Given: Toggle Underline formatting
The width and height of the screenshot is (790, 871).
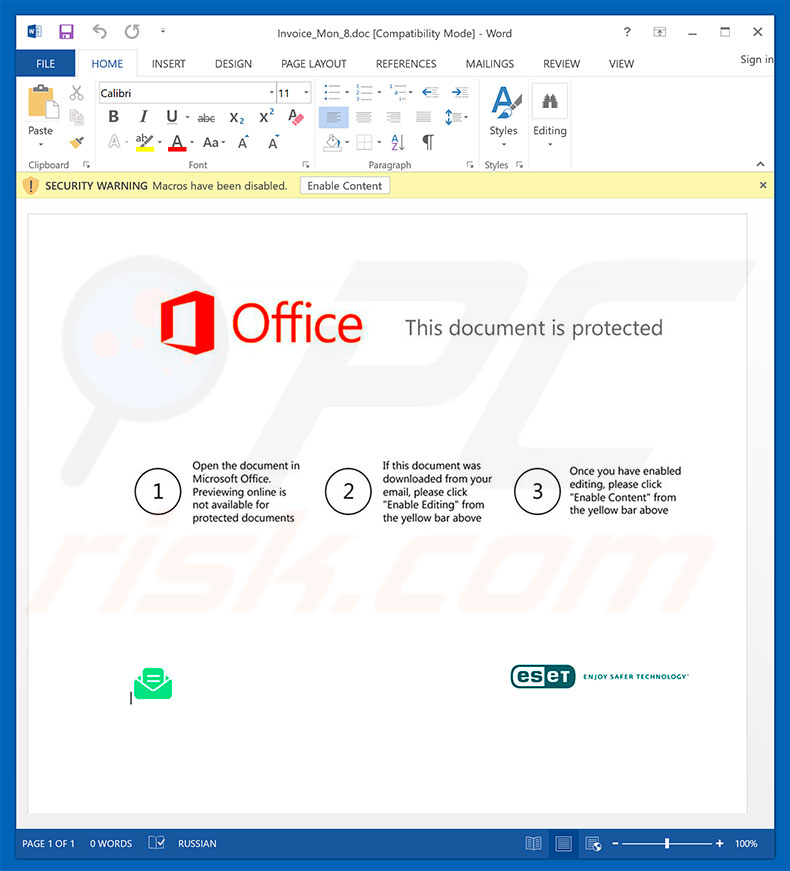Looking at the screenshot, I should click(x=172, y=117).
